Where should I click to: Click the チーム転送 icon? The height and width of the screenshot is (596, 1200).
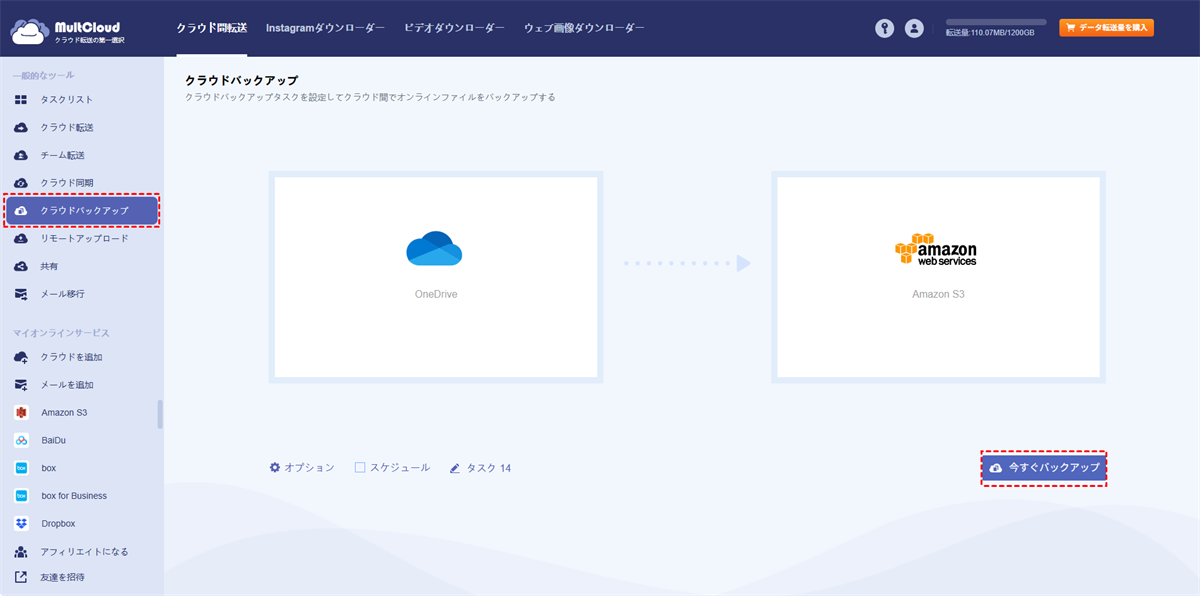pyautogui.click(x=21, y=156)
